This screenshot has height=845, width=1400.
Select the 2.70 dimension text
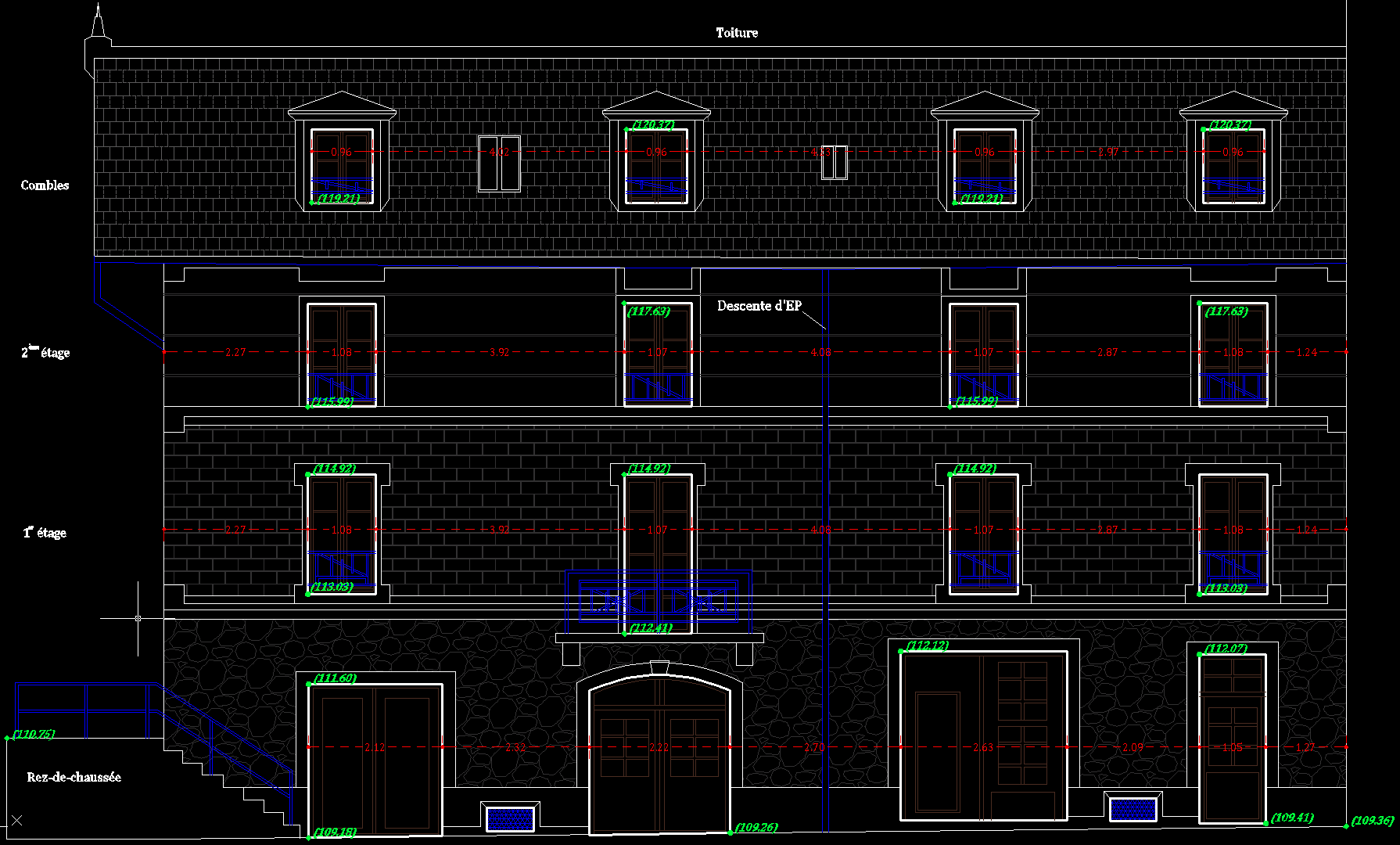click(814, 747)
